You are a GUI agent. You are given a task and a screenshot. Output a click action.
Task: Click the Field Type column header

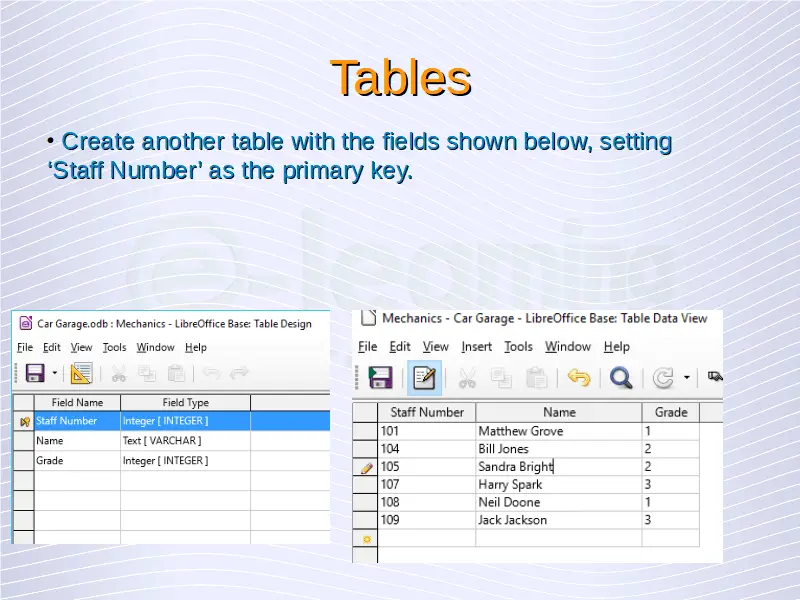tap(186, 403)
